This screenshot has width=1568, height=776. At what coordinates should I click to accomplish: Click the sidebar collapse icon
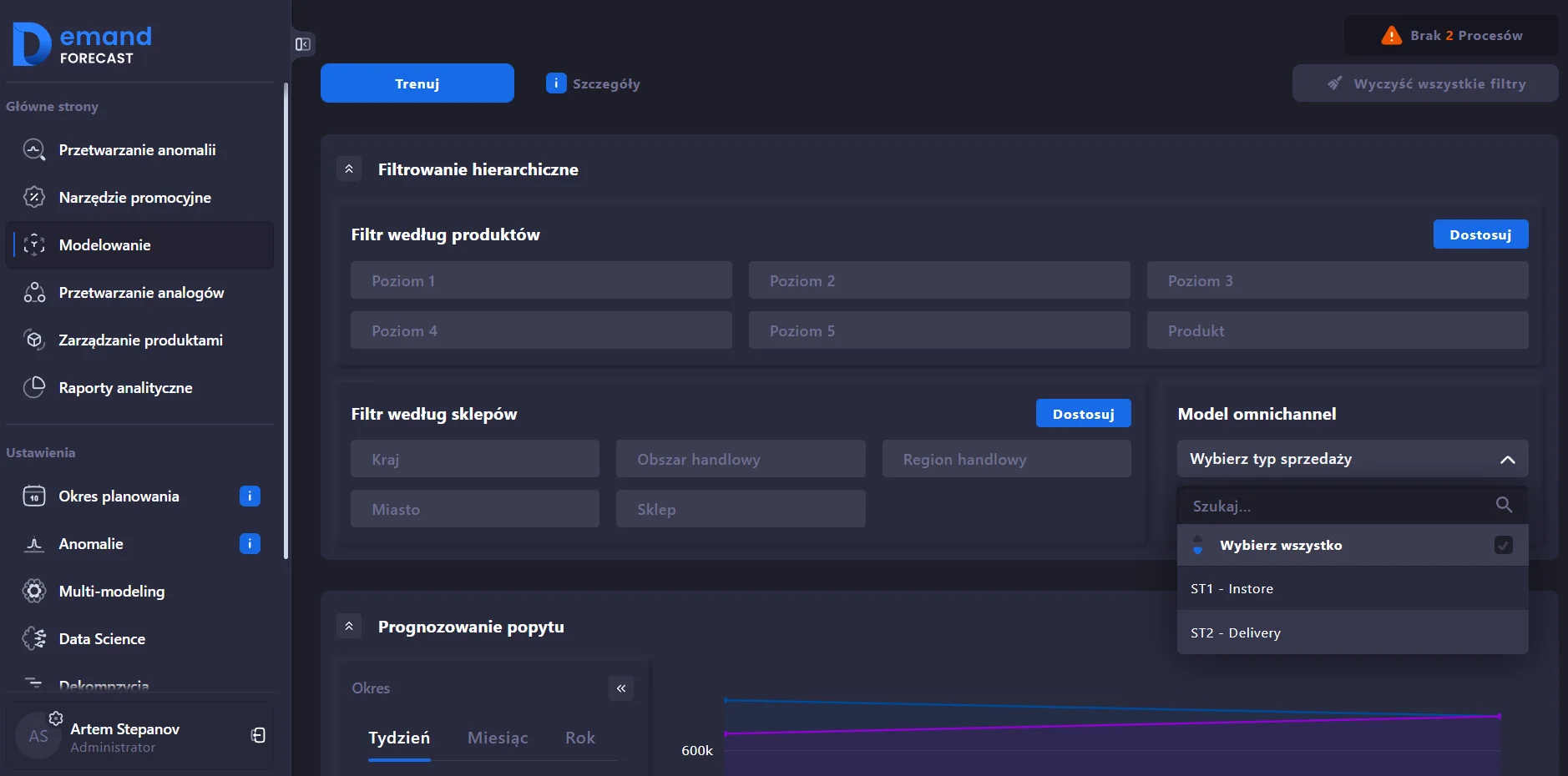[303, 44]
